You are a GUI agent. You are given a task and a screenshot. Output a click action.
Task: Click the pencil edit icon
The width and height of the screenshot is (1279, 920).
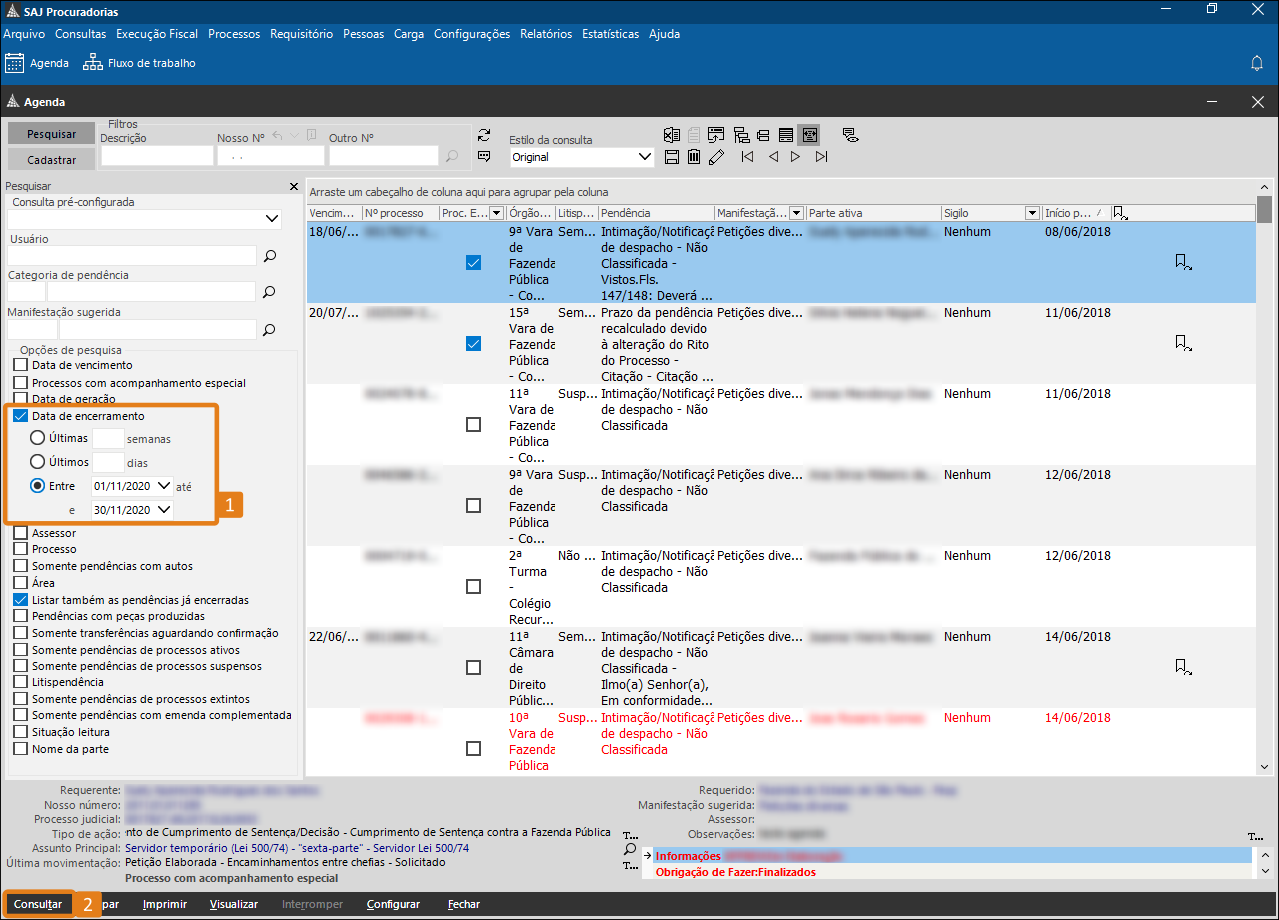pyautogui.click(x=716, y=157)
